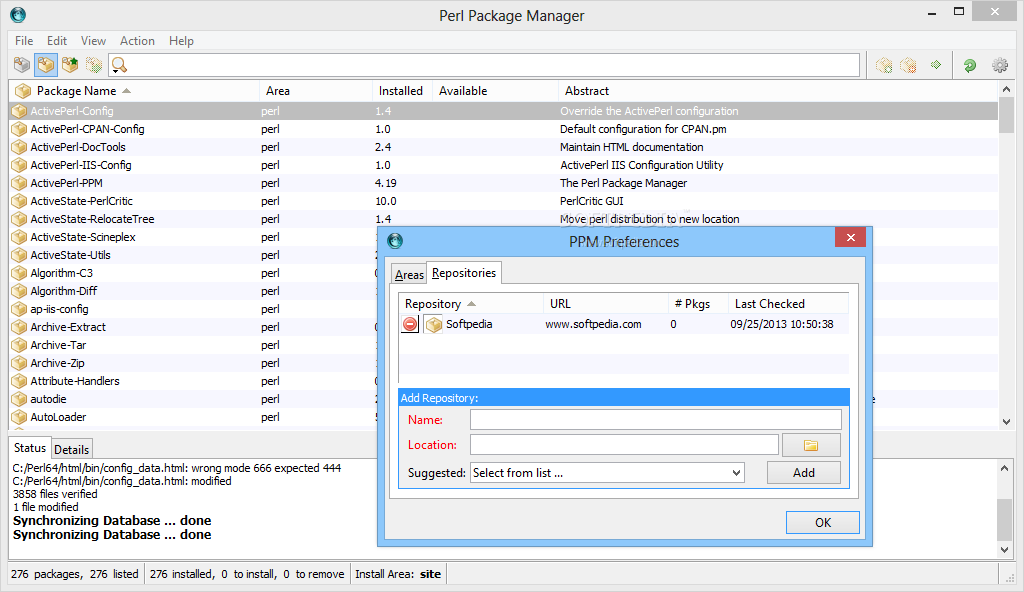Click package icon beside Algorithm-C3

20,273
